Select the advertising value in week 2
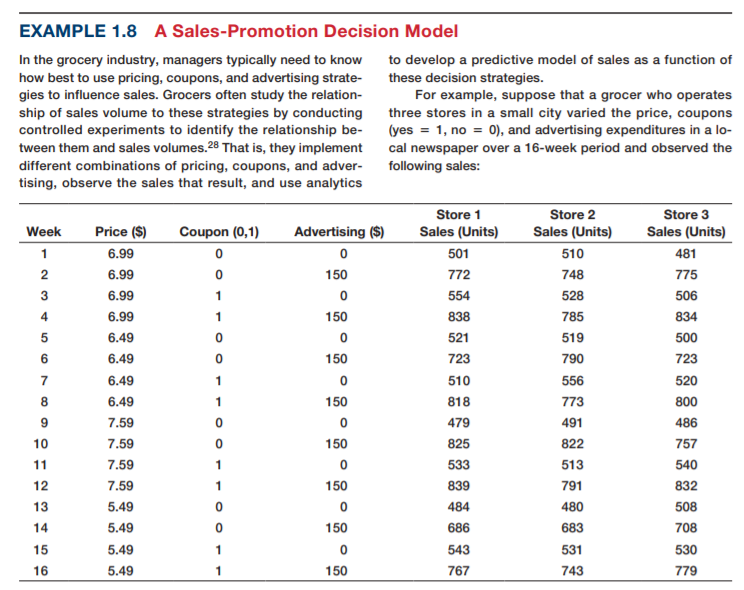The height and width of the screenshot is (590, 744). [339, 275]
